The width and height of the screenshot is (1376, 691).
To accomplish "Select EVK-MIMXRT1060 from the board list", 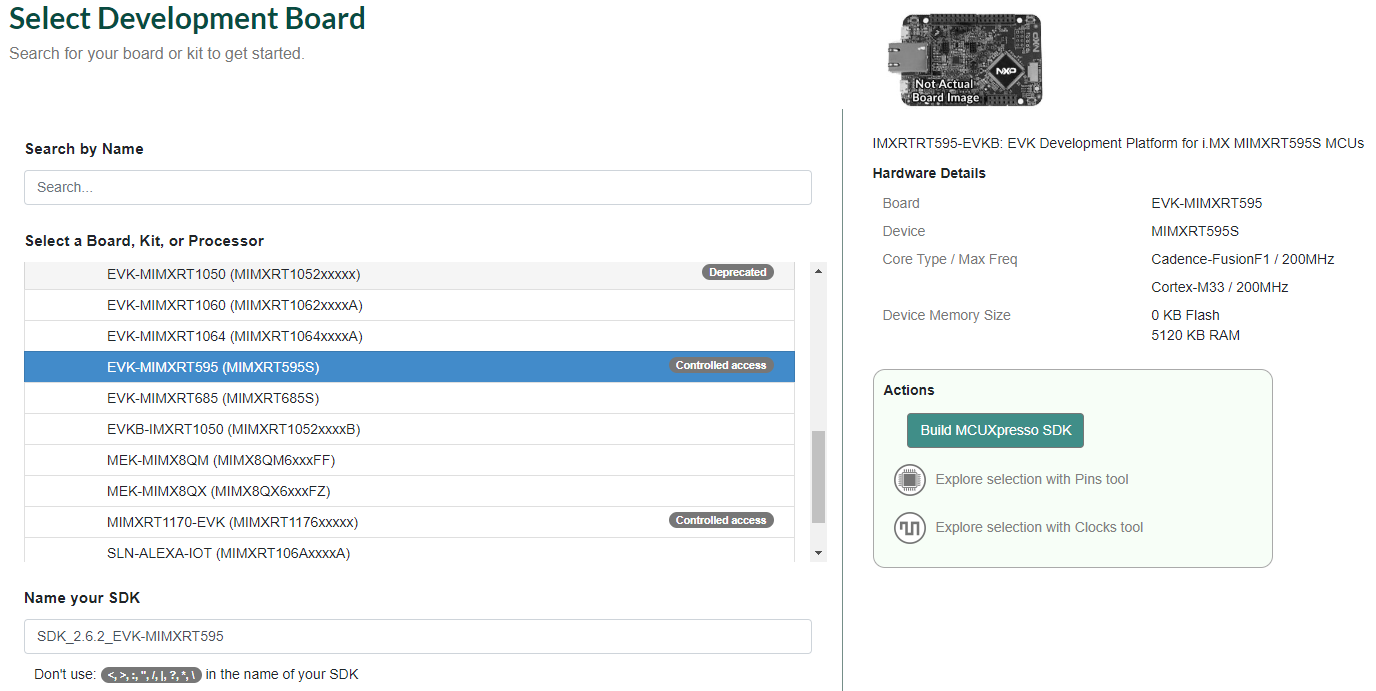I will point(234,305).
